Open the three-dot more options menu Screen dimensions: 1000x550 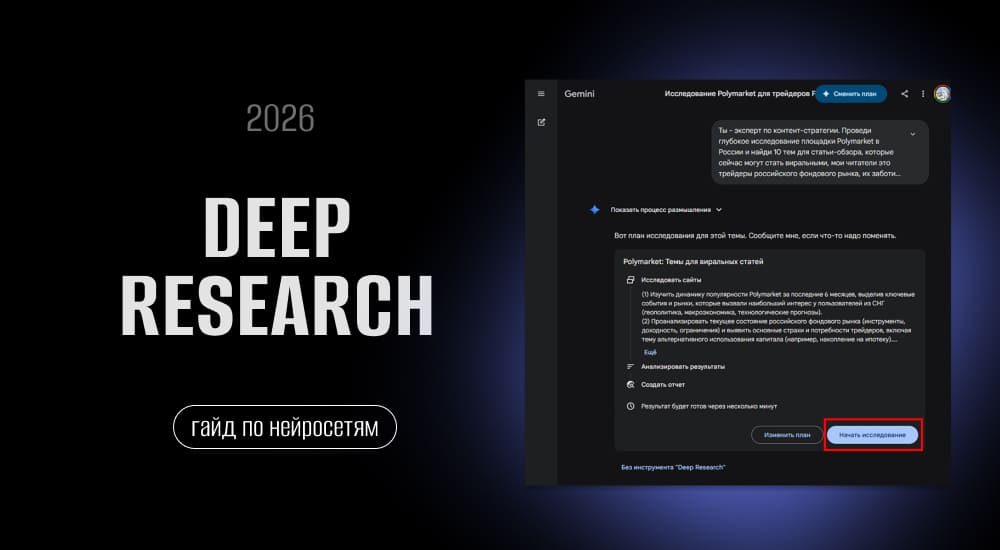point(923,94)
